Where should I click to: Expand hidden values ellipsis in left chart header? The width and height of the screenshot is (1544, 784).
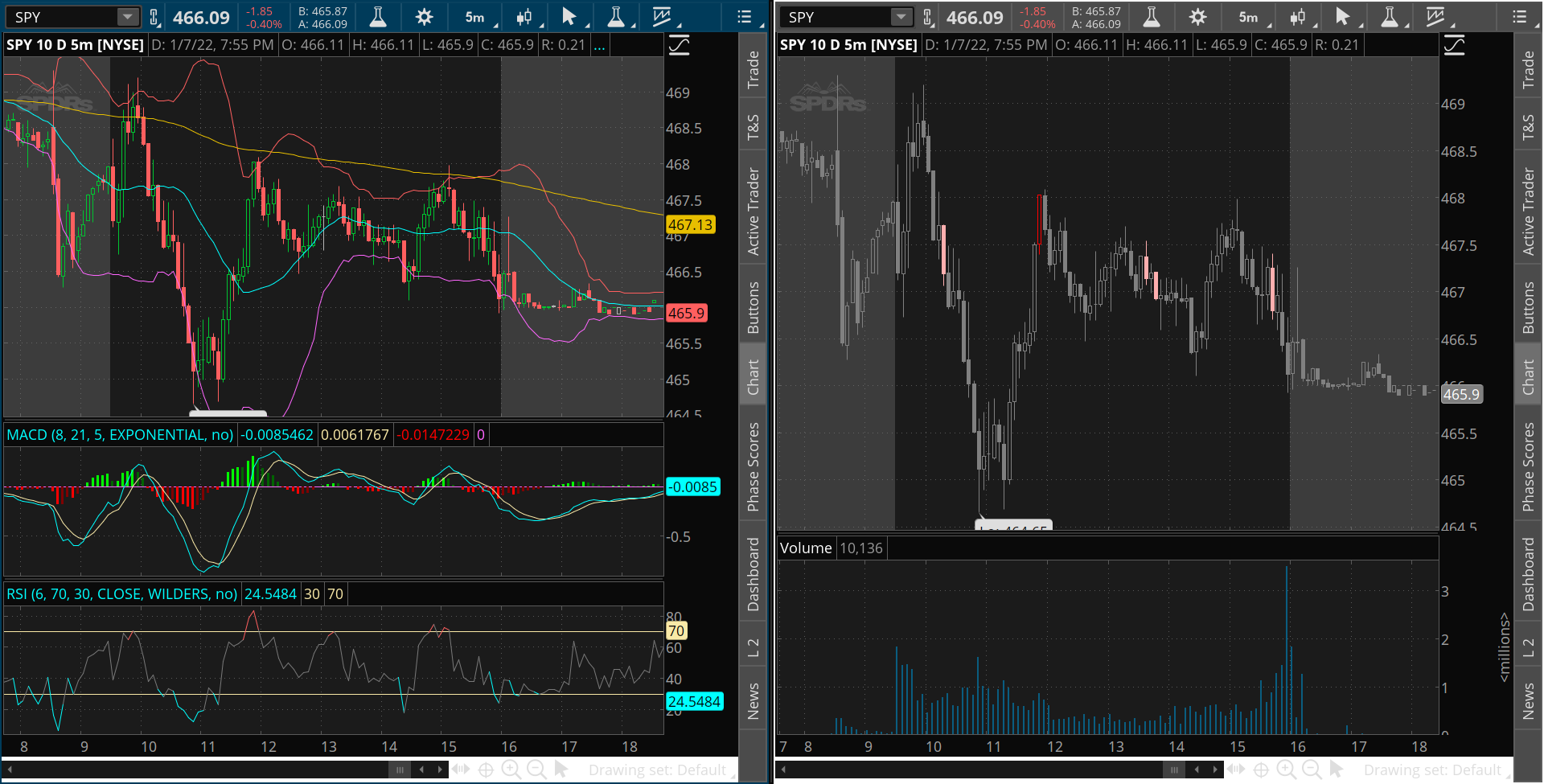pos(599,45)
